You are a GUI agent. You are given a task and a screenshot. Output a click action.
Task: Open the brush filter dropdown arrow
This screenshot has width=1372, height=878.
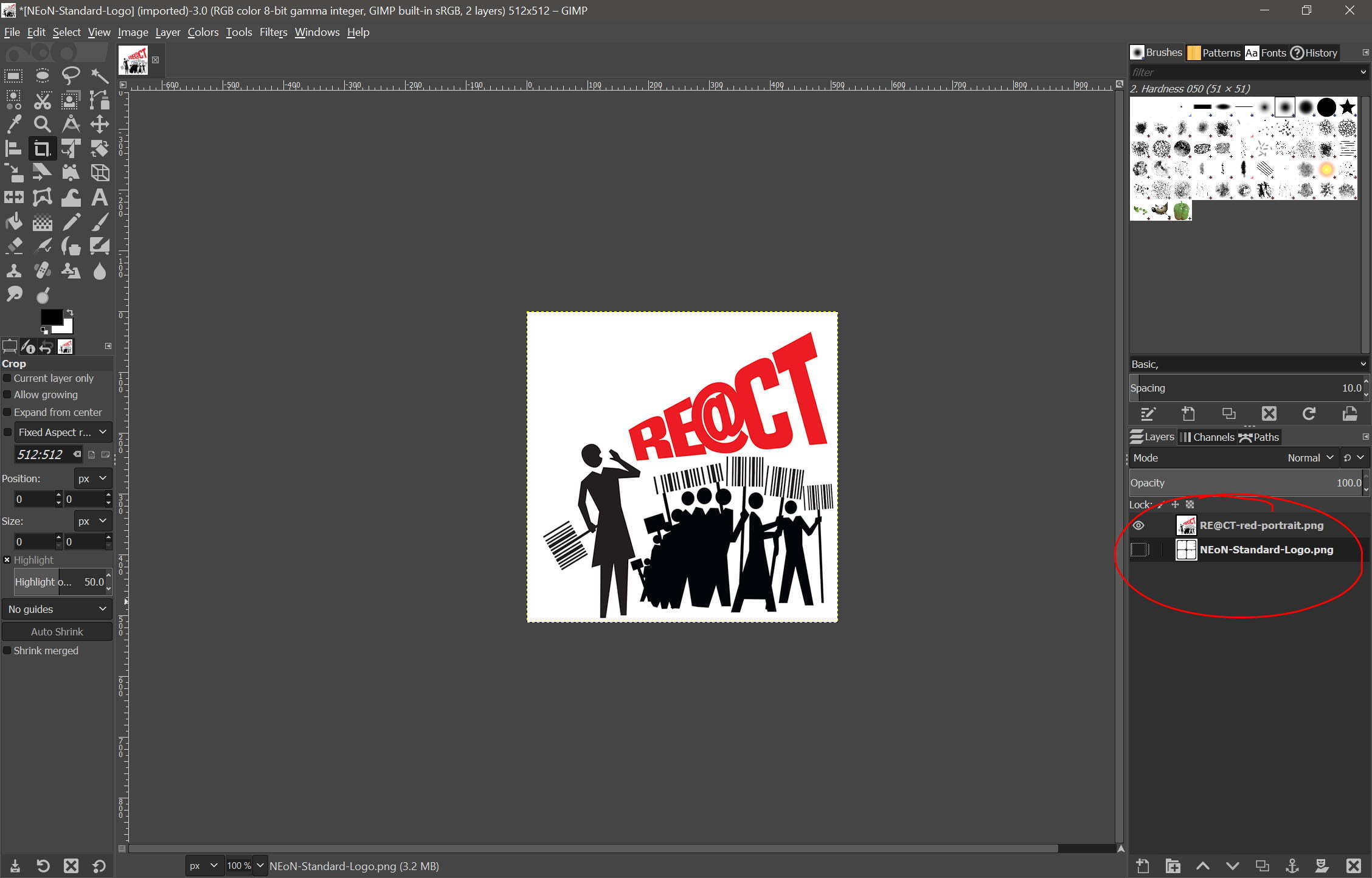(1363, 72)
